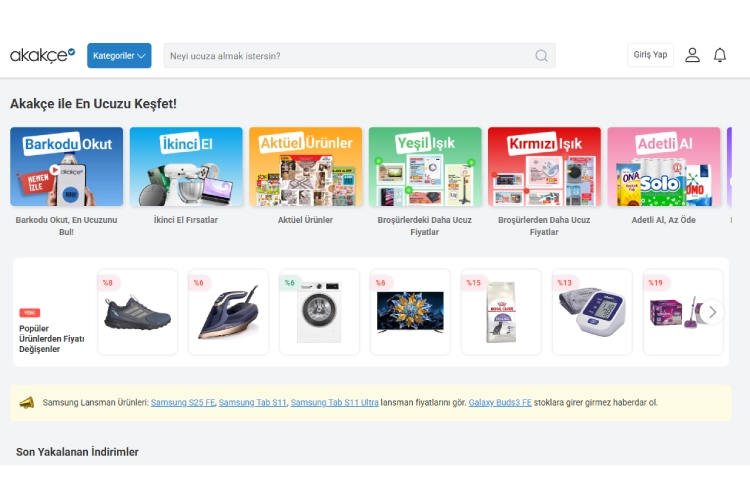Viewport: 750px width, 500px height.
Task: Open the notifications bell
Action: coord(720,55)
